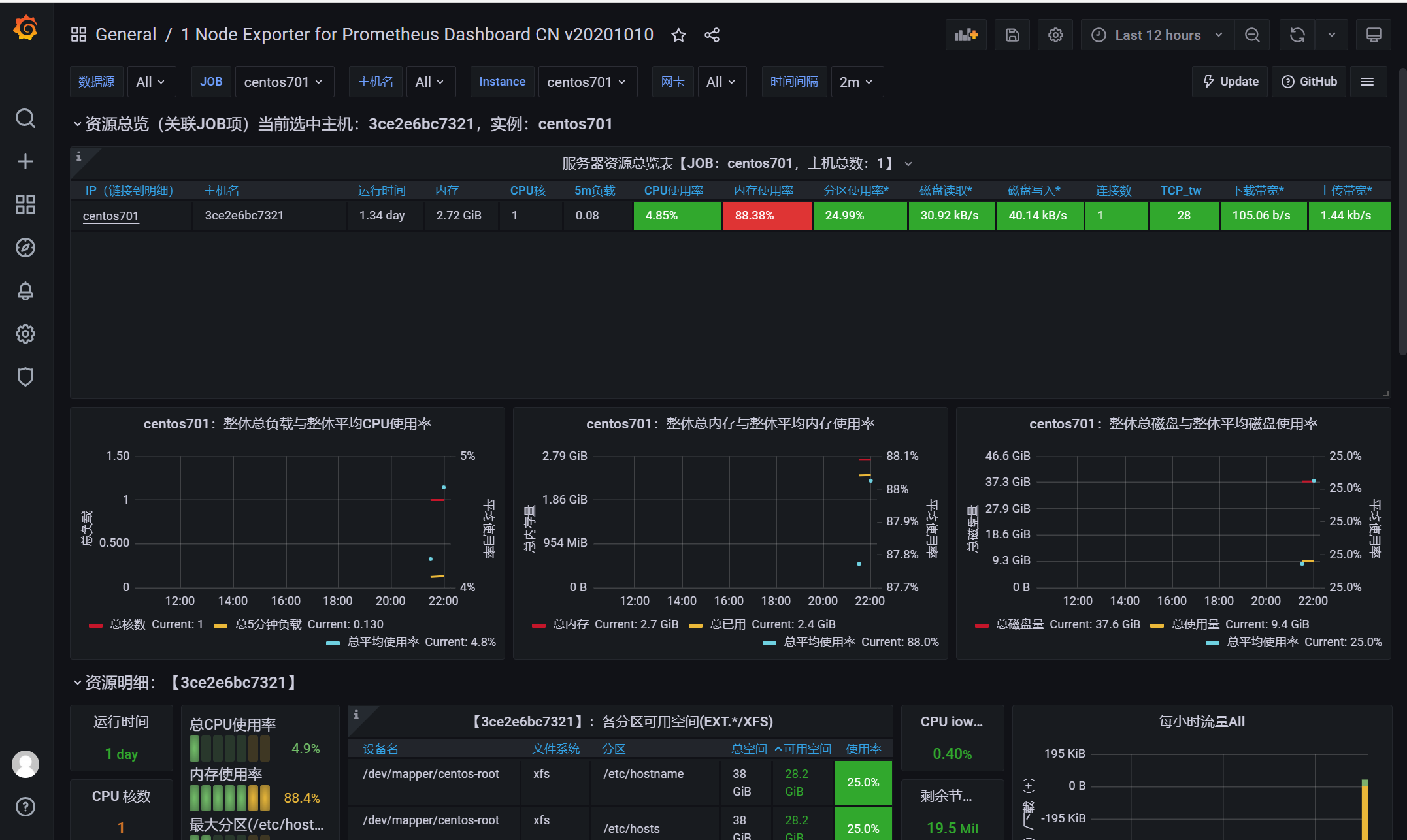The width and height of the screenshot is (1407, 840).
Task: Click the 运行时间 1 day stat panel
Action: point(122,738)
